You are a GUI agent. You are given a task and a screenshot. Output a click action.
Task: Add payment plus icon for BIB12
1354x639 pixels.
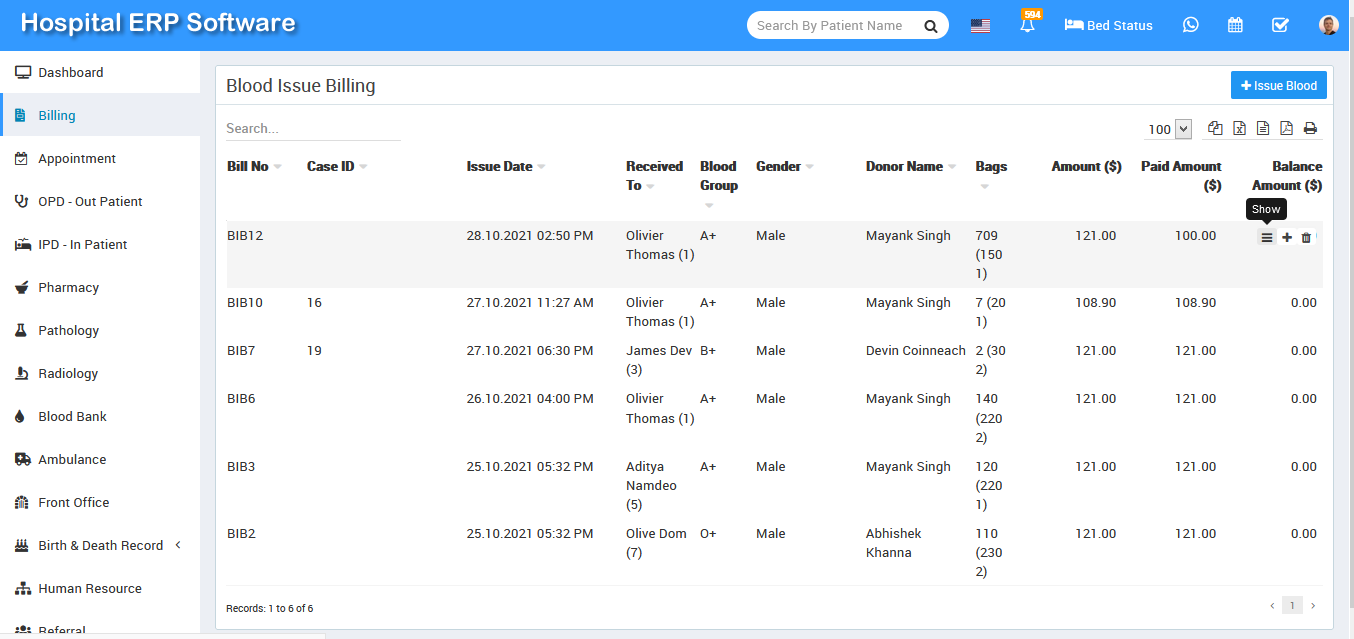(x=1287, y=238)
